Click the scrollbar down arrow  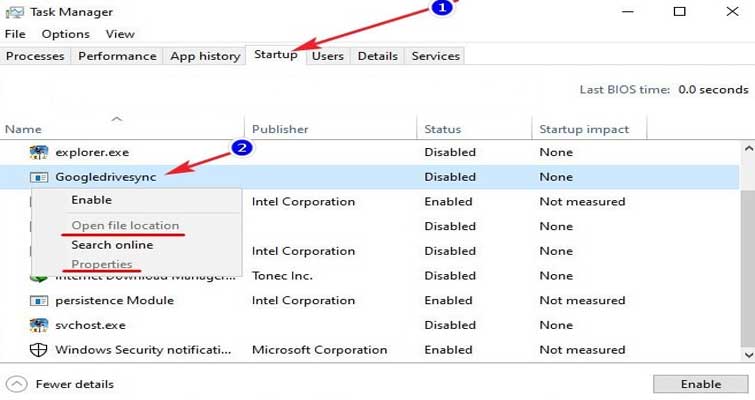pyautogui.click(x=748, y=355)
